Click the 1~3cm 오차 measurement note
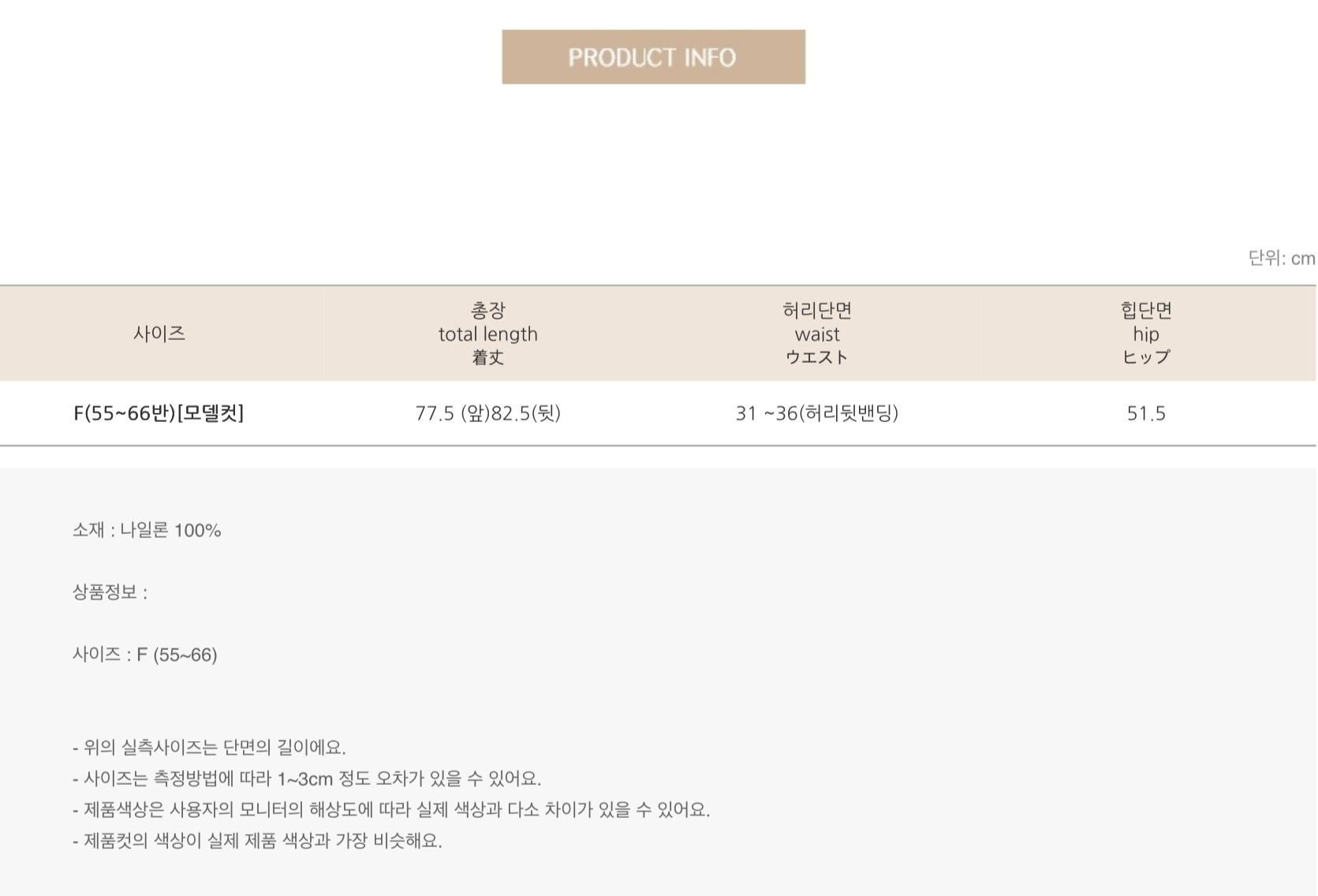 (x=307, y=778)
